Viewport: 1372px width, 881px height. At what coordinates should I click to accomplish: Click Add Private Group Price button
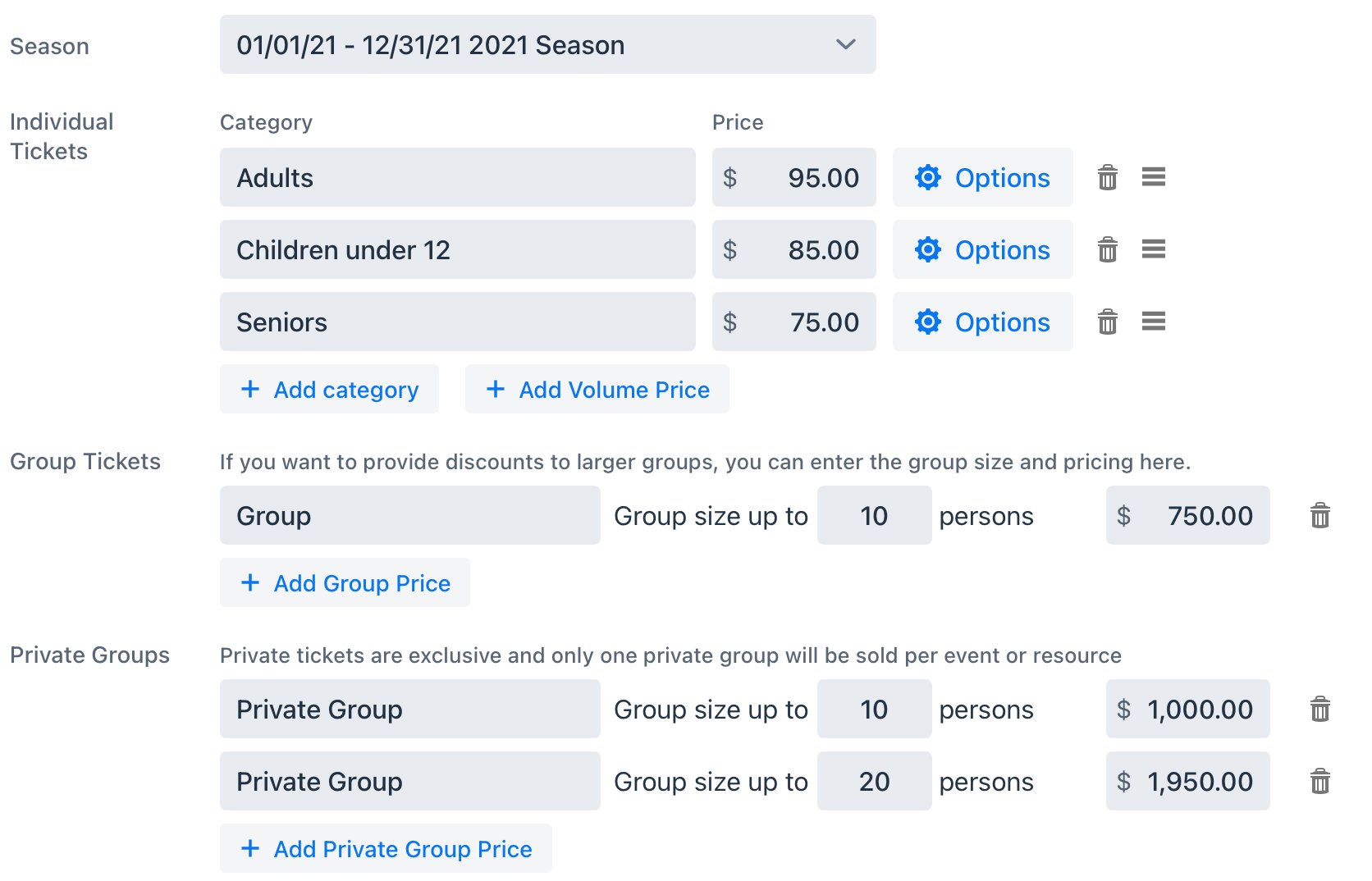click(x=386, y=848)
